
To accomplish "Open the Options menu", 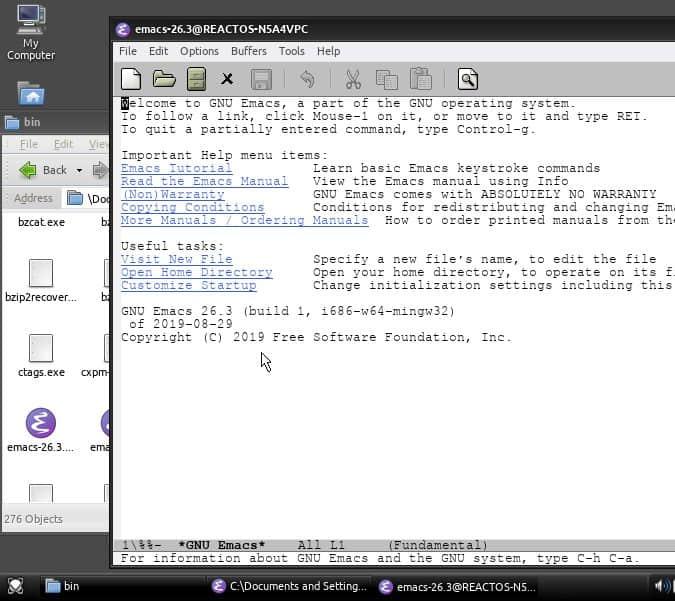I will [199, 51].
